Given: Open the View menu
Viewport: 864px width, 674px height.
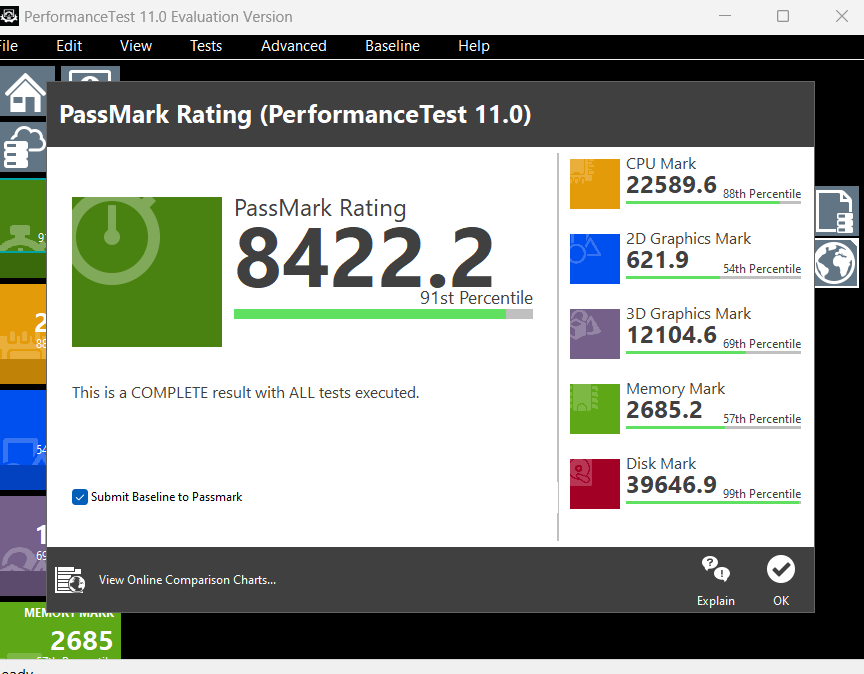Looking at the screenshot, I should 136,46.
